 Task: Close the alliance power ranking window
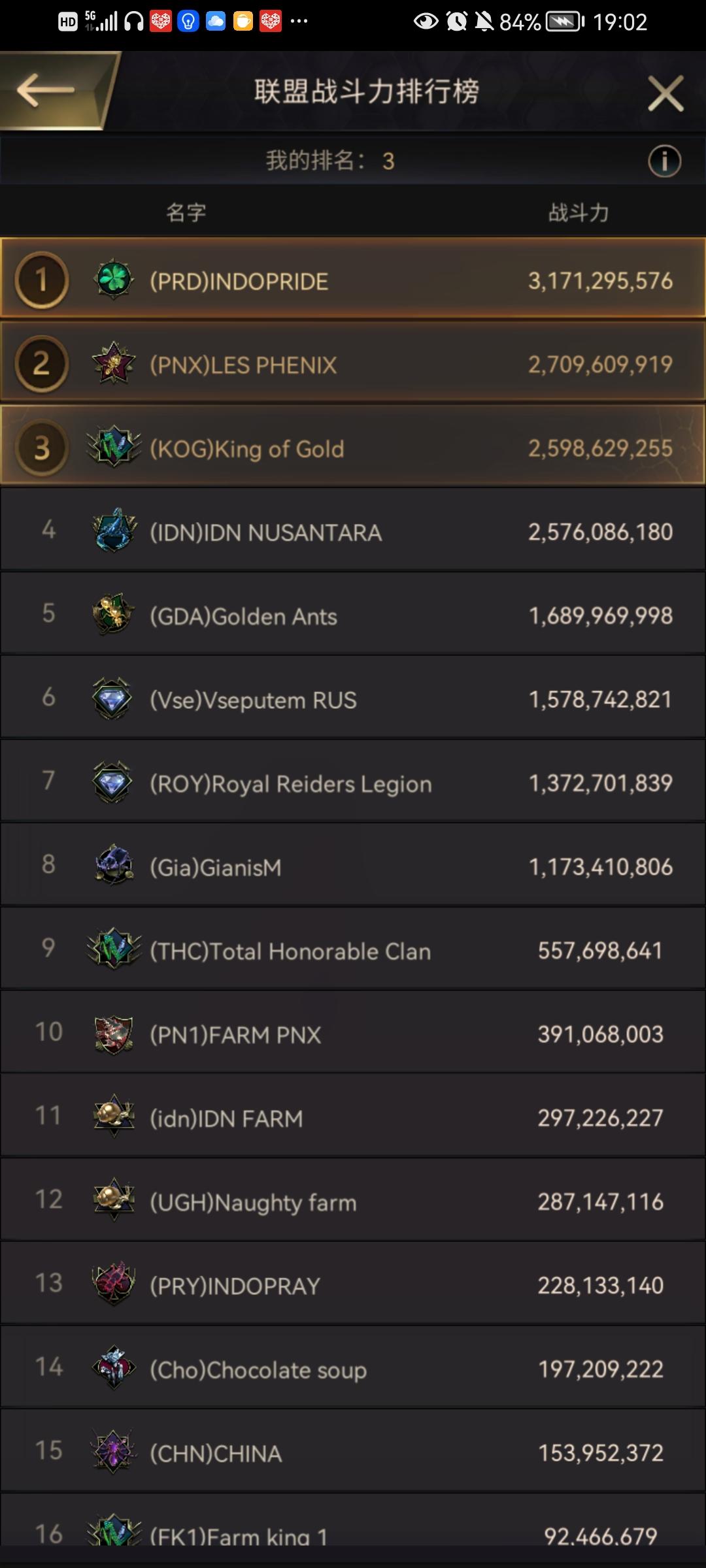665,93
